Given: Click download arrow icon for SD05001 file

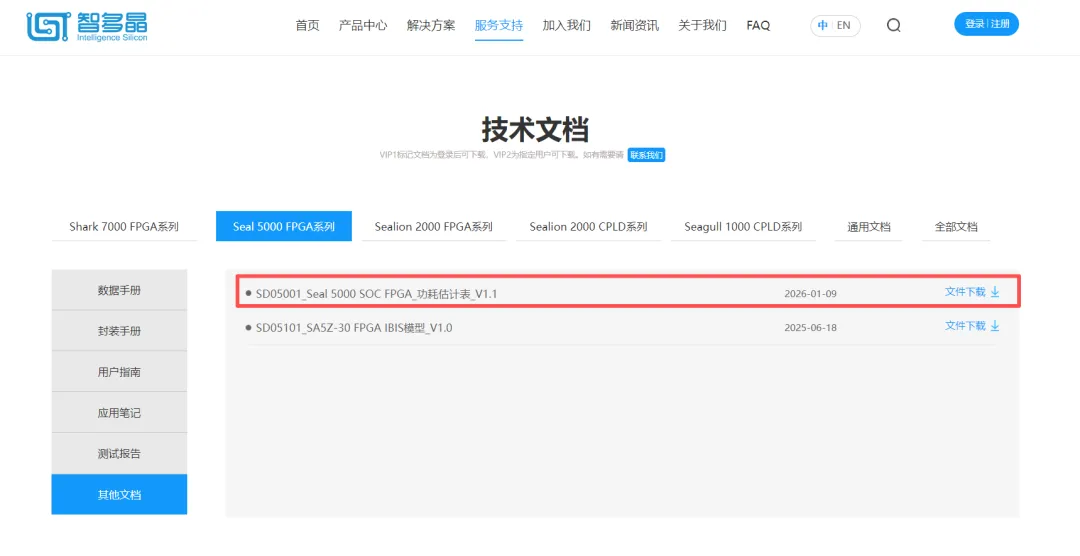Looking at the screenshot, I should (x=995, y=292).
